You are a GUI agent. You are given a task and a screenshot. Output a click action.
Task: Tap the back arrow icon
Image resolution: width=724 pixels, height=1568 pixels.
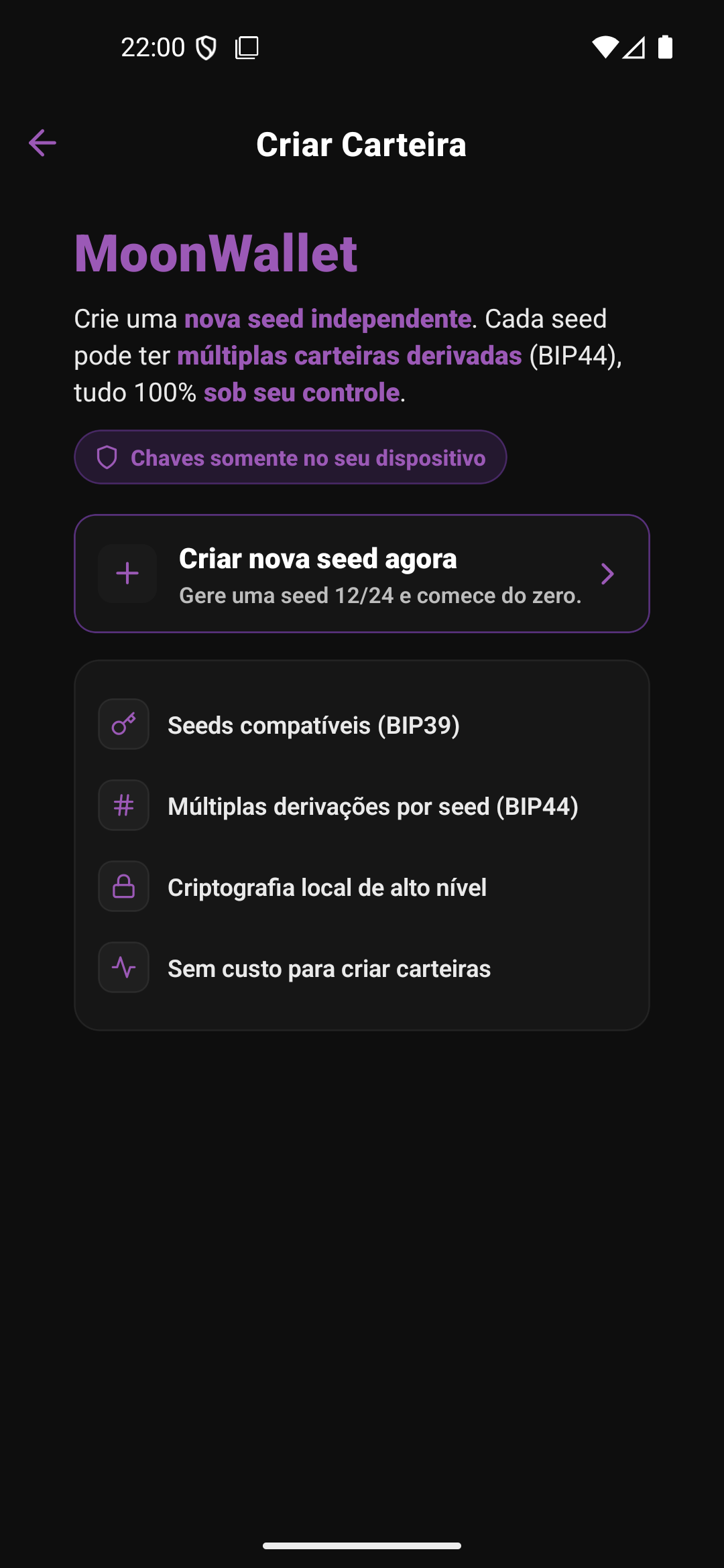point(42,143)
